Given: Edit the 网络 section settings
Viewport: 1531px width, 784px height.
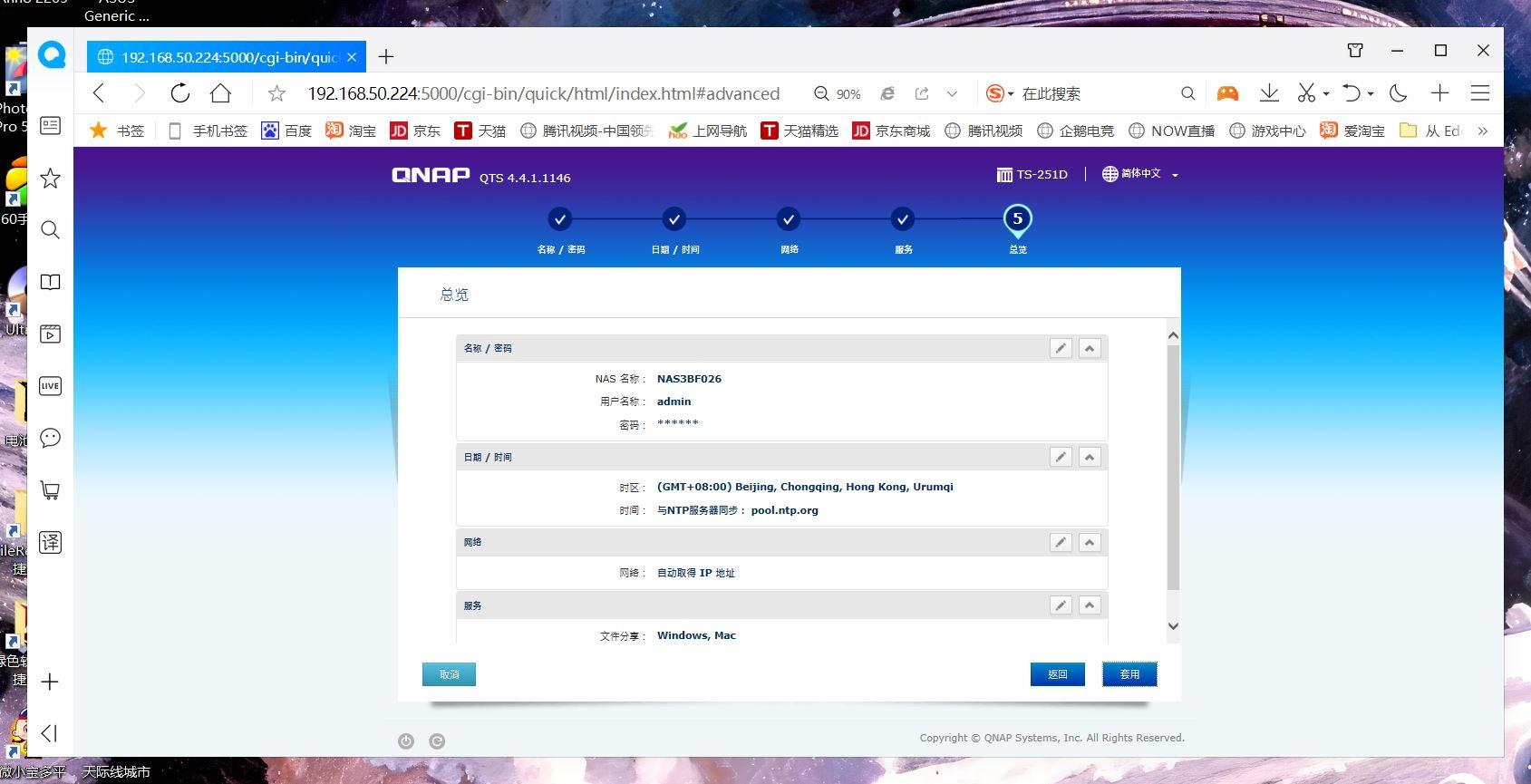Looking at the screenshot, I should point(1061,542).
